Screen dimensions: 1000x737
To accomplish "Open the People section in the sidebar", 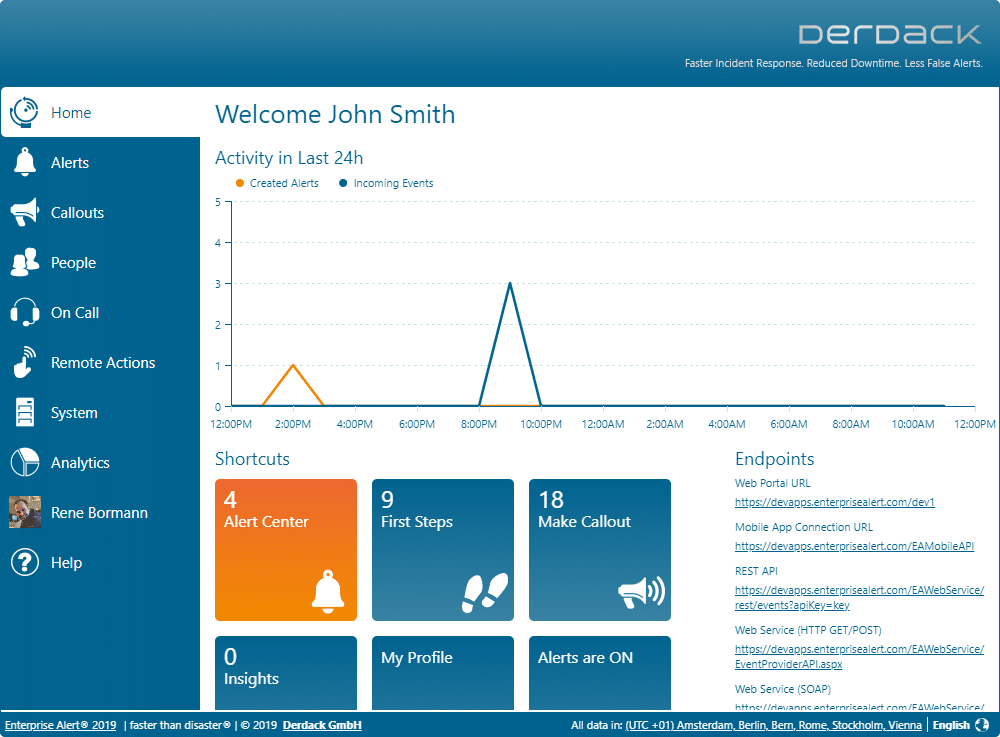I will point(24,262).
